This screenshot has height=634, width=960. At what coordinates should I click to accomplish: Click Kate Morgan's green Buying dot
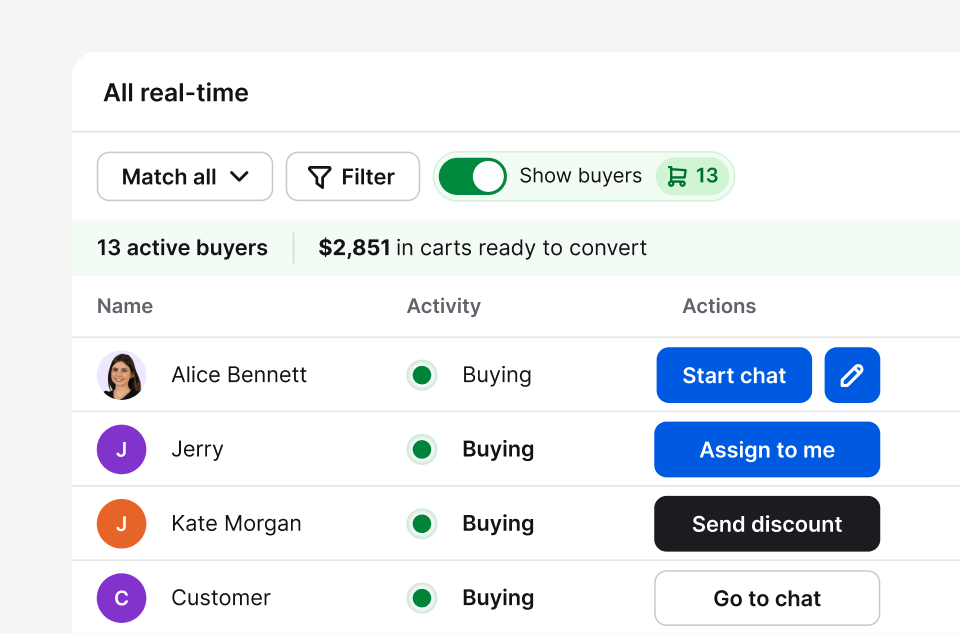coord(422,523)
